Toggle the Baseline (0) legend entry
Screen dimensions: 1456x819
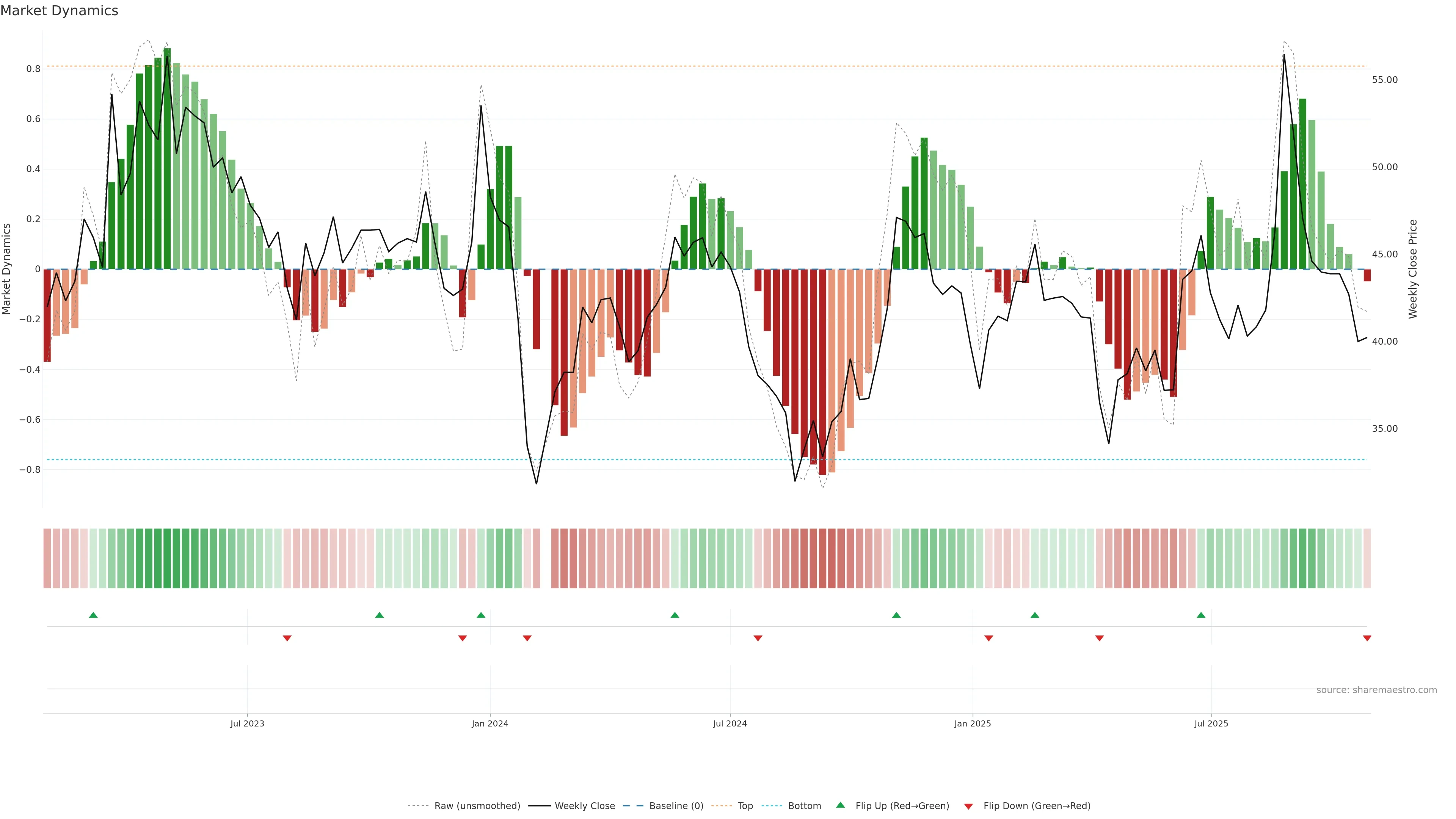pos(676,806)
